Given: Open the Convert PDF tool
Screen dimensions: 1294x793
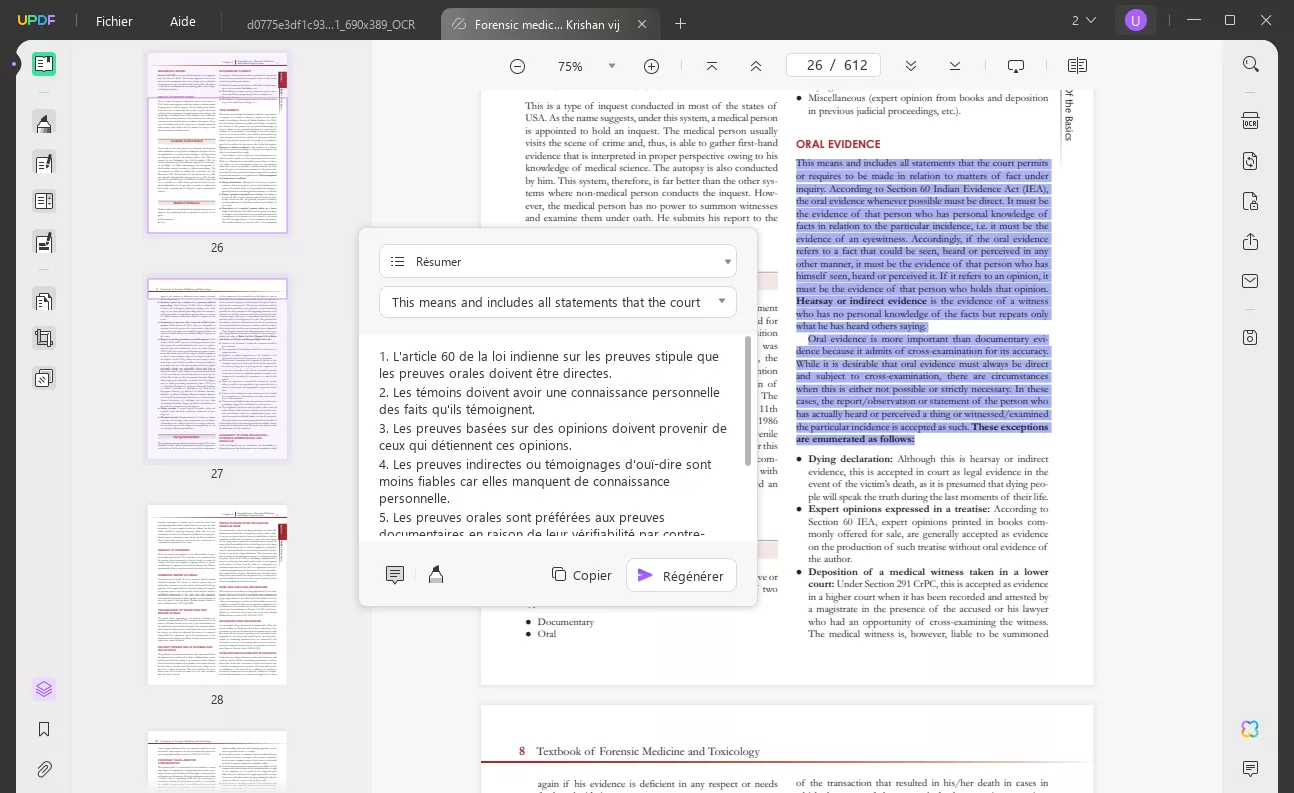Looking at the screenshot, I should point(1250,161).
